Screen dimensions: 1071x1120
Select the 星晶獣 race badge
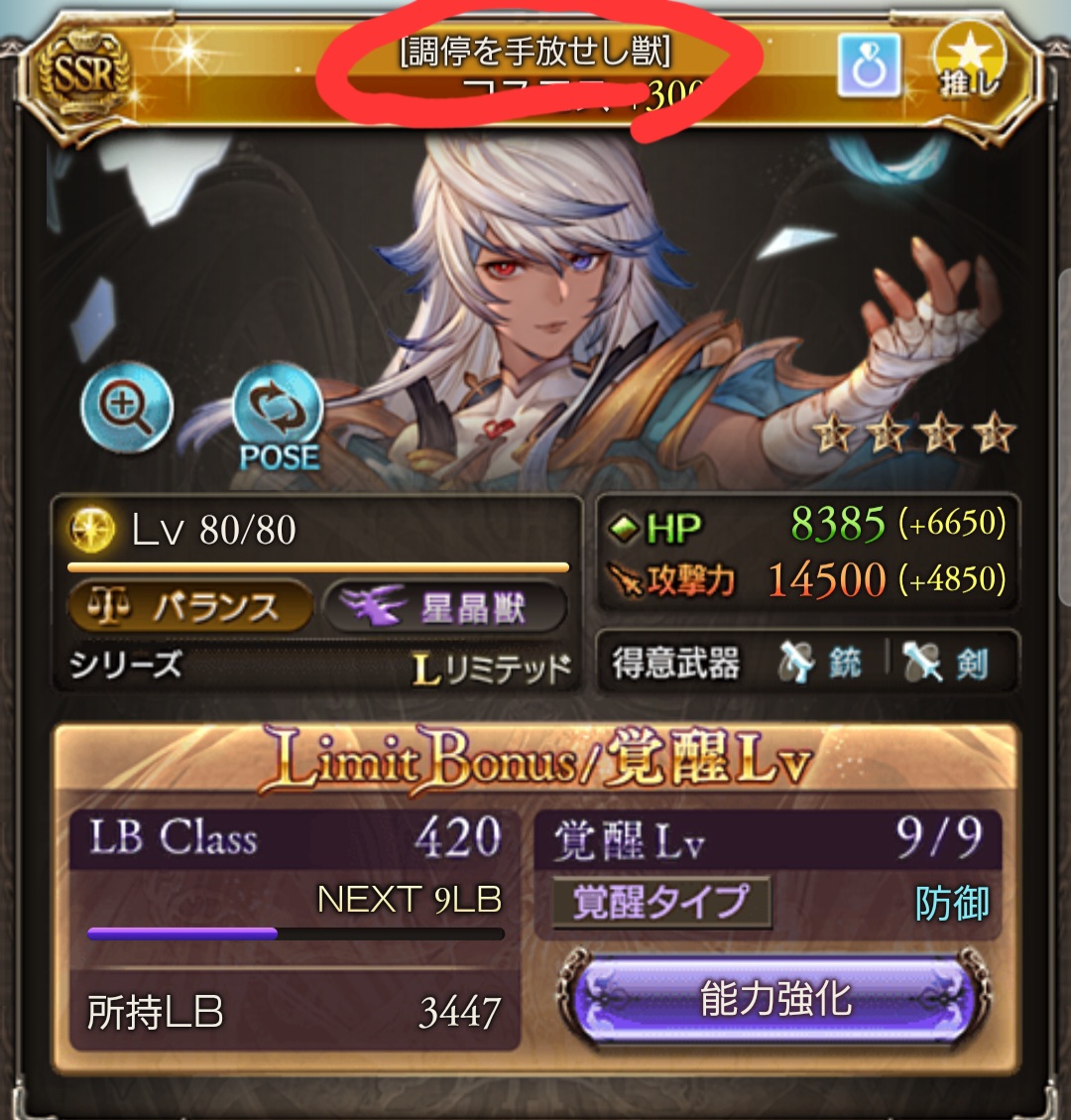(x=445, y=608)
